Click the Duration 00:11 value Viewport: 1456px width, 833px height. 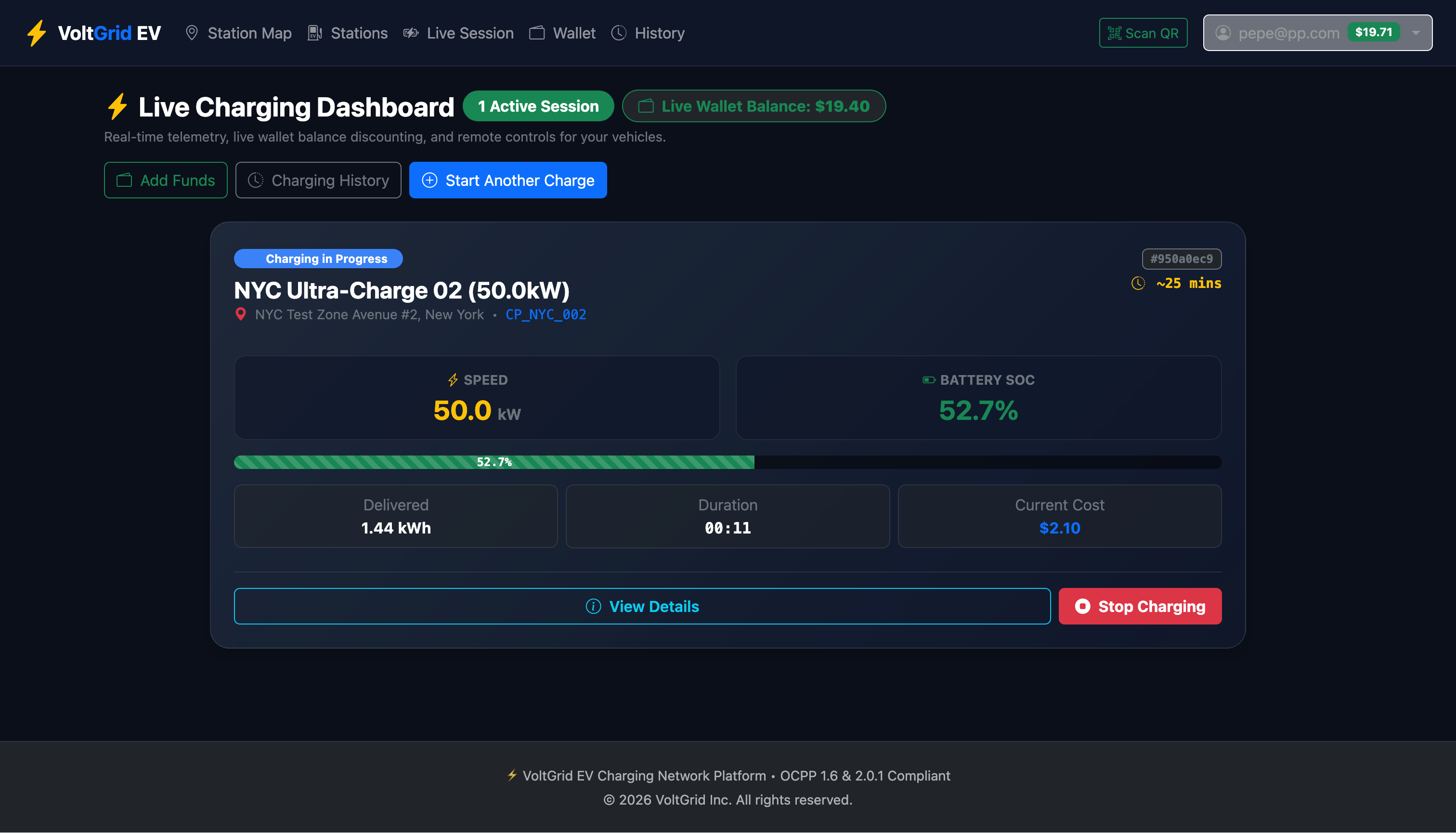coord(728,528)
